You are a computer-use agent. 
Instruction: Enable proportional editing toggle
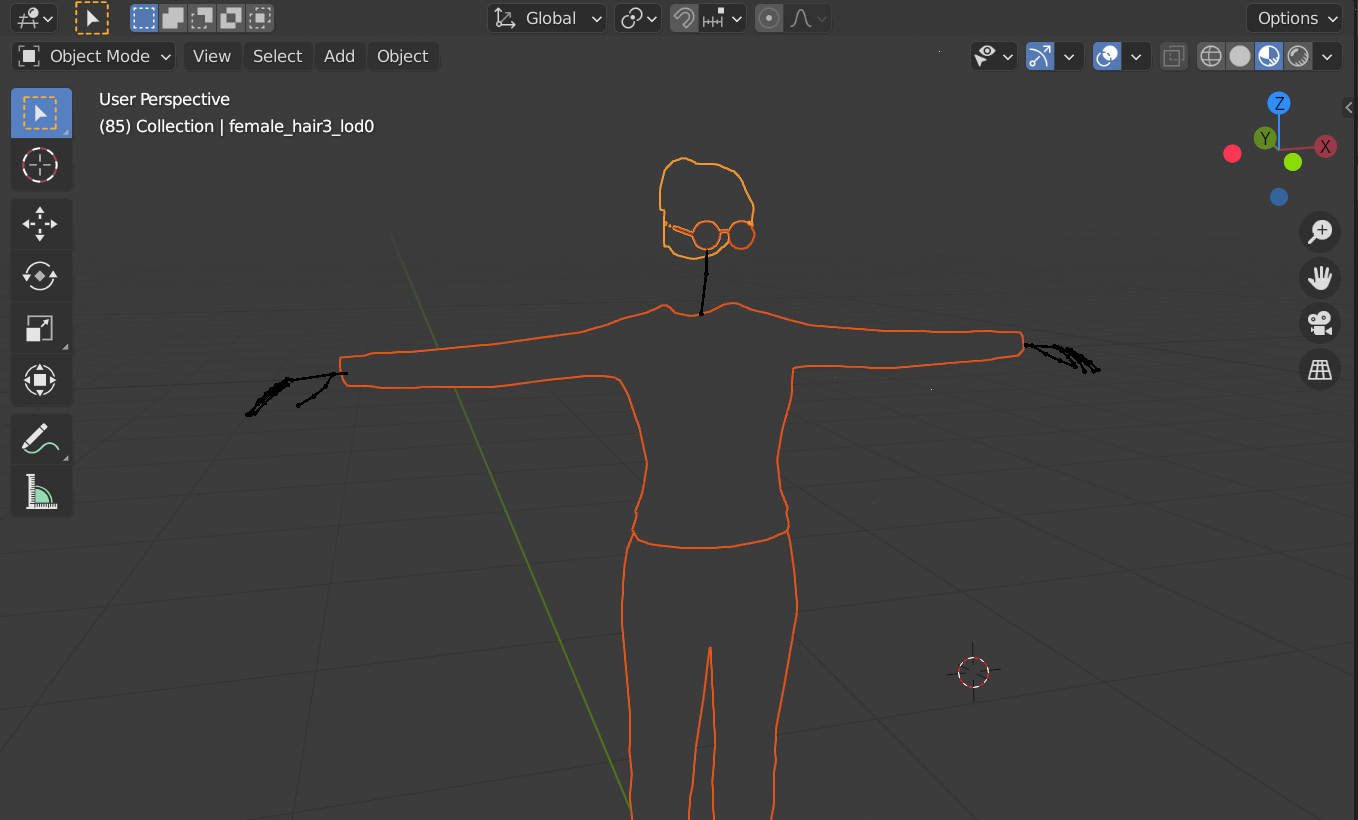point(769,18)
